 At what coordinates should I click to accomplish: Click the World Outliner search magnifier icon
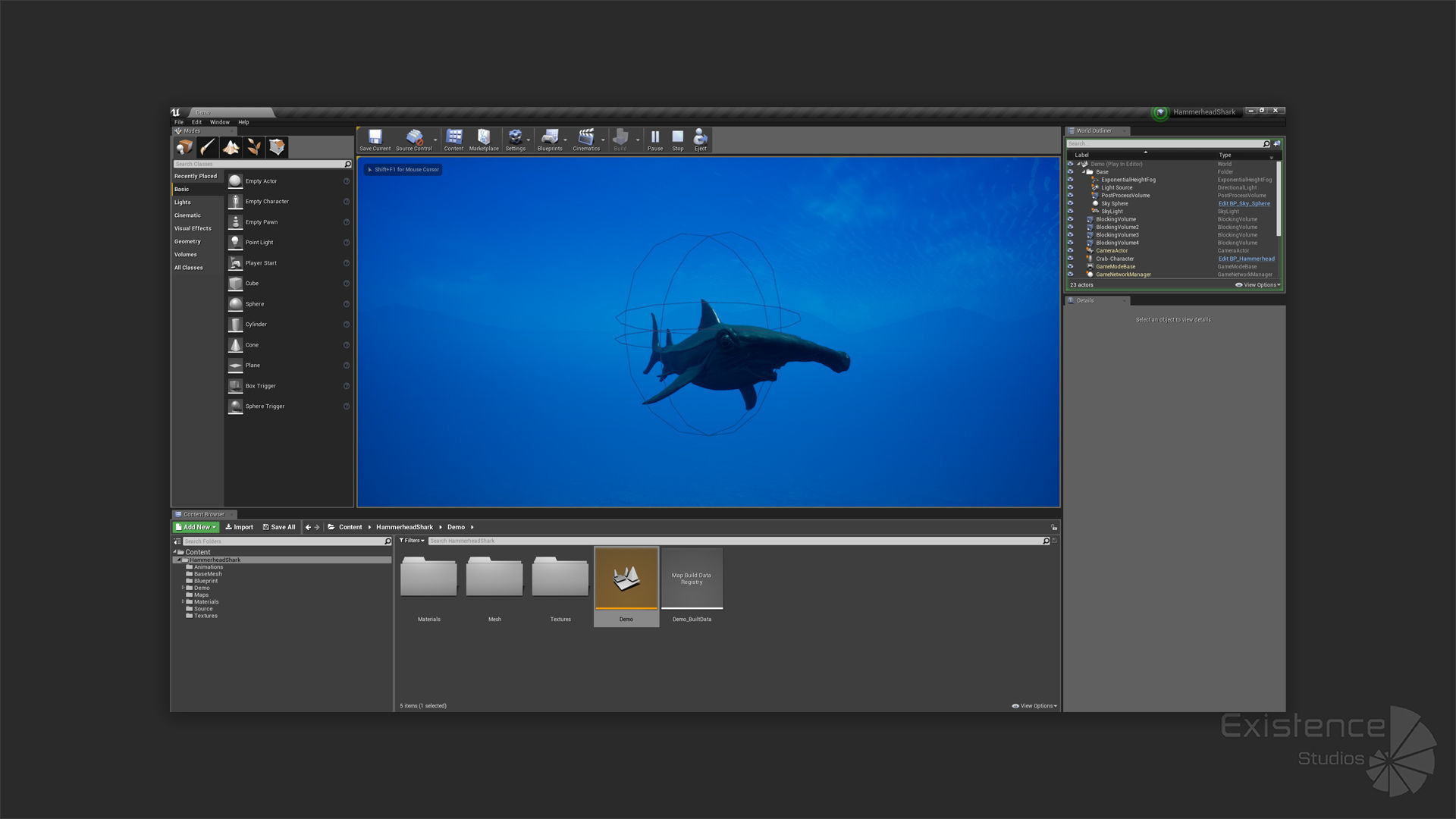click(x=1266, y=143)
